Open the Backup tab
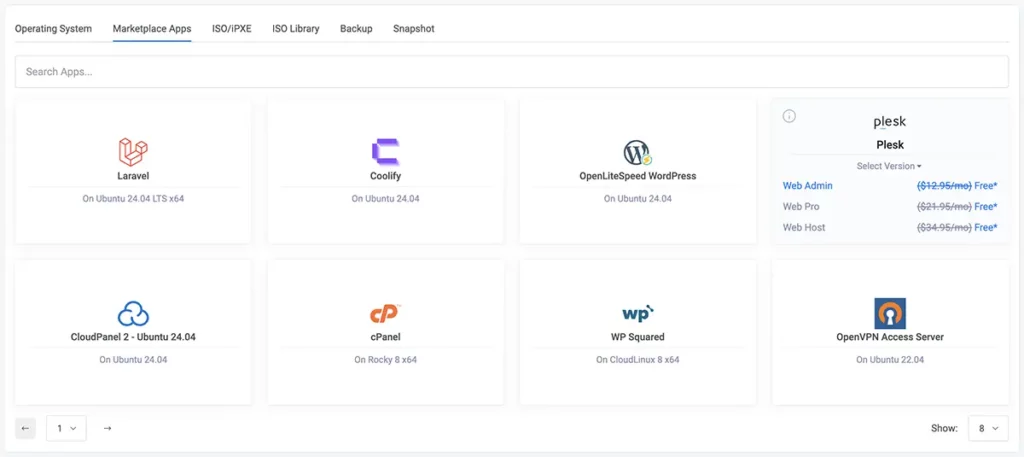 (x=356, y=29)
